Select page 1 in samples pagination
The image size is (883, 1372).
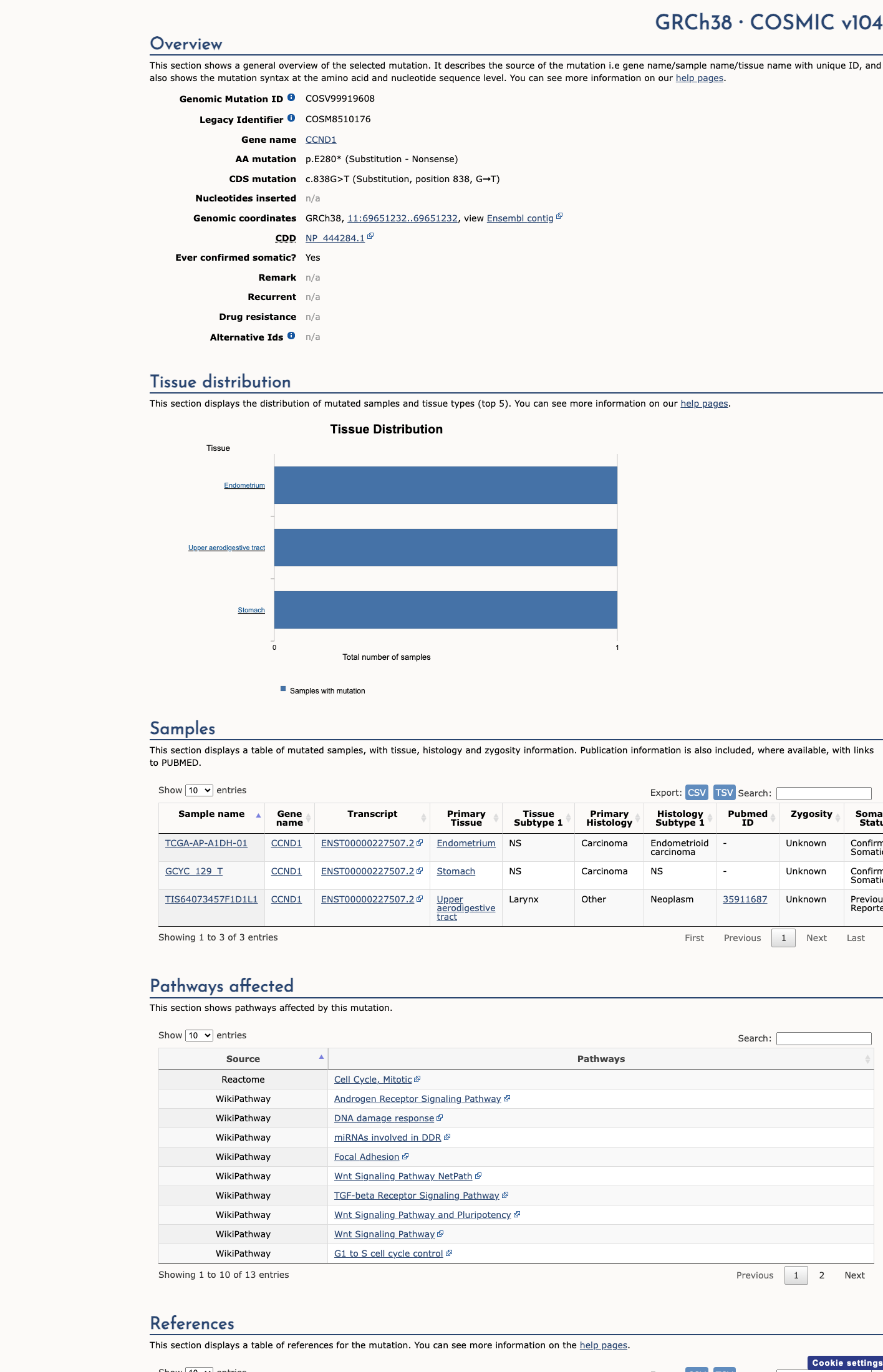(x=783, y=938)
